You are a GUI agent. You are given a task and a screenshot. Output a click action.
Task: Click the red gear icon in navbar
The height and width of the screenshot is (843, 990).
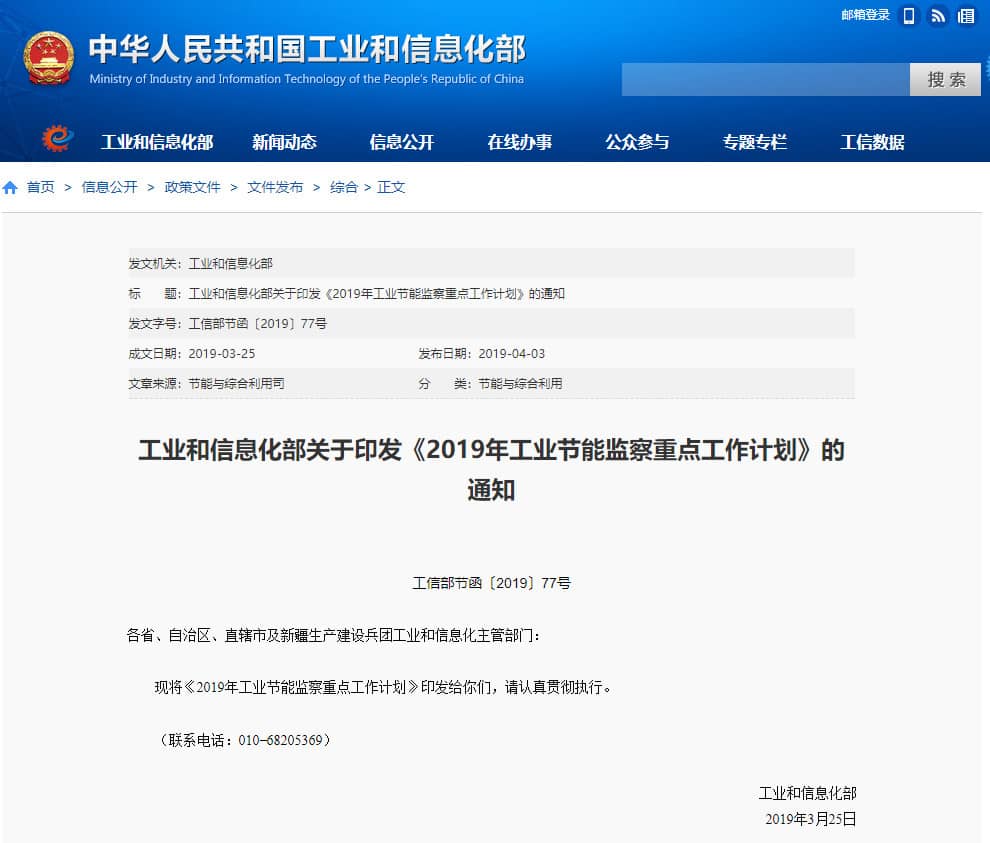(x=57, y=140)
